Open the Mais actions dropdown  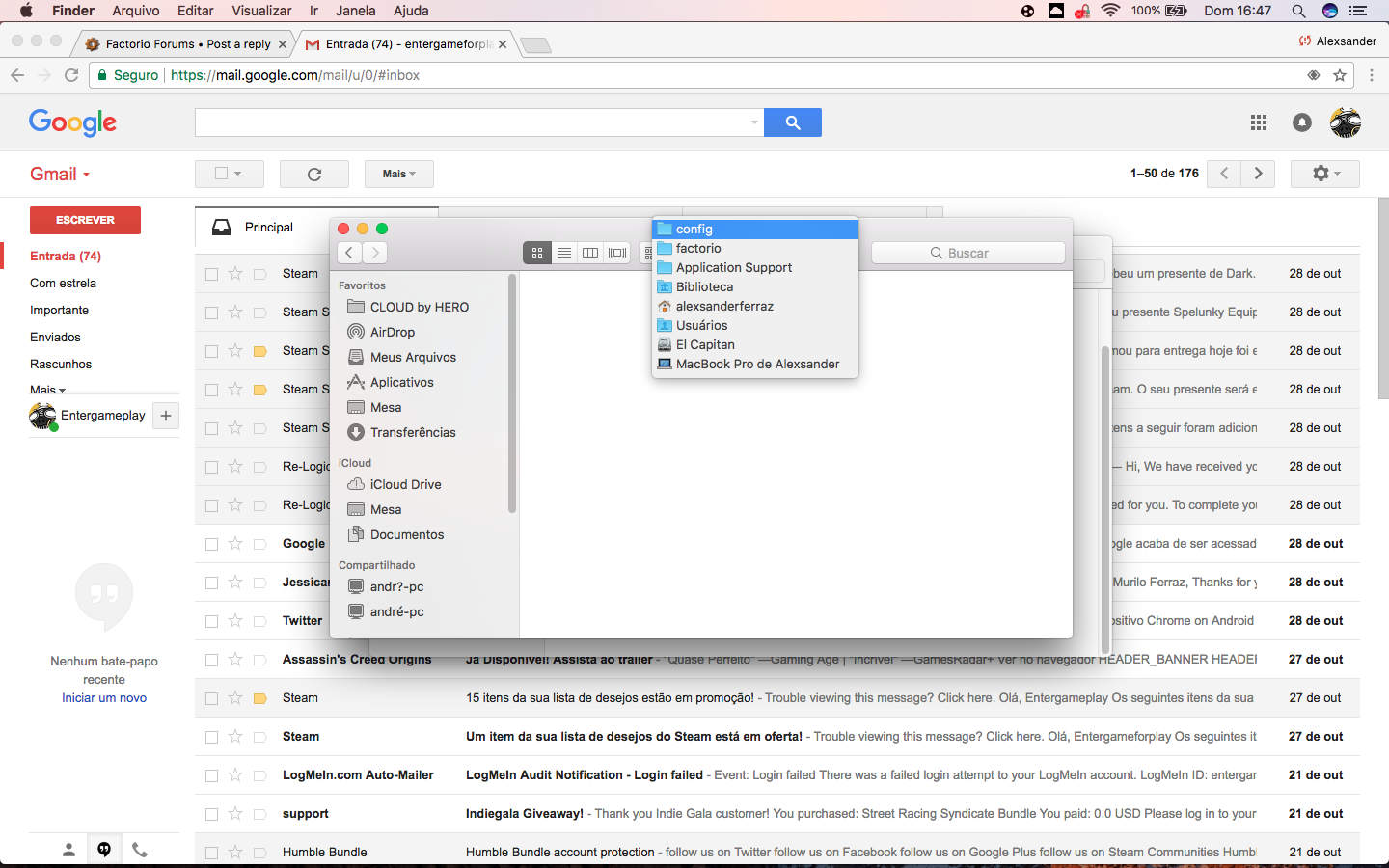coord(399,174)
